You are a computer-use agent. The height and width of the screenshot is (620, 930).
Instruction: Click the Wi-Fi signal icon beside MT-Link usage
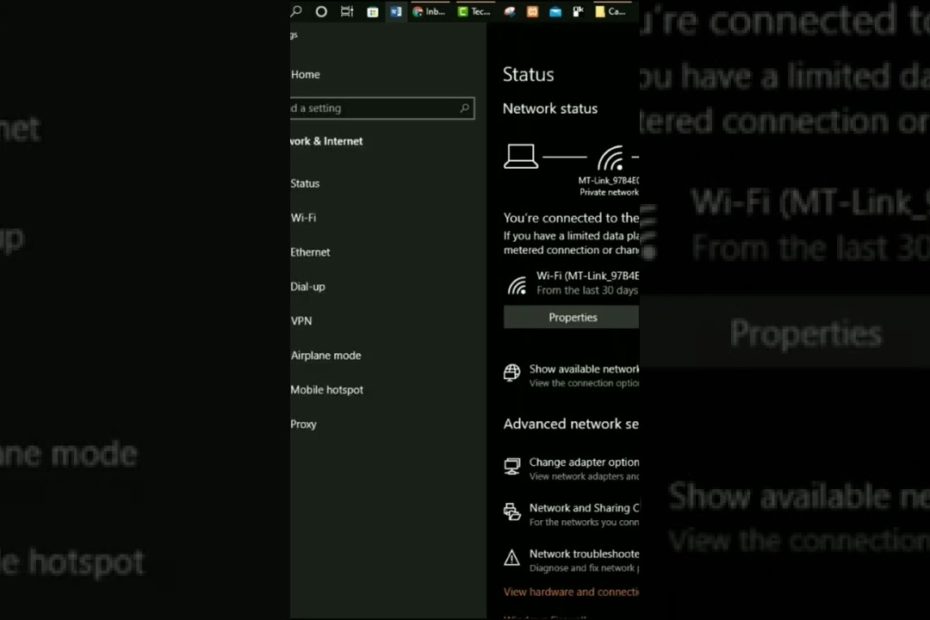[517, 285]
